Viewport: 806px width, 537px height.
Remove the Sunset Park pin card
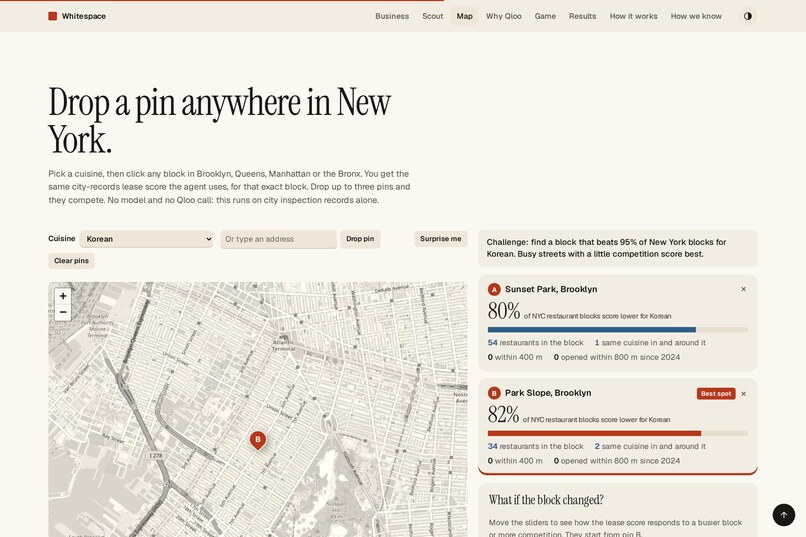[x=743, y=289]
